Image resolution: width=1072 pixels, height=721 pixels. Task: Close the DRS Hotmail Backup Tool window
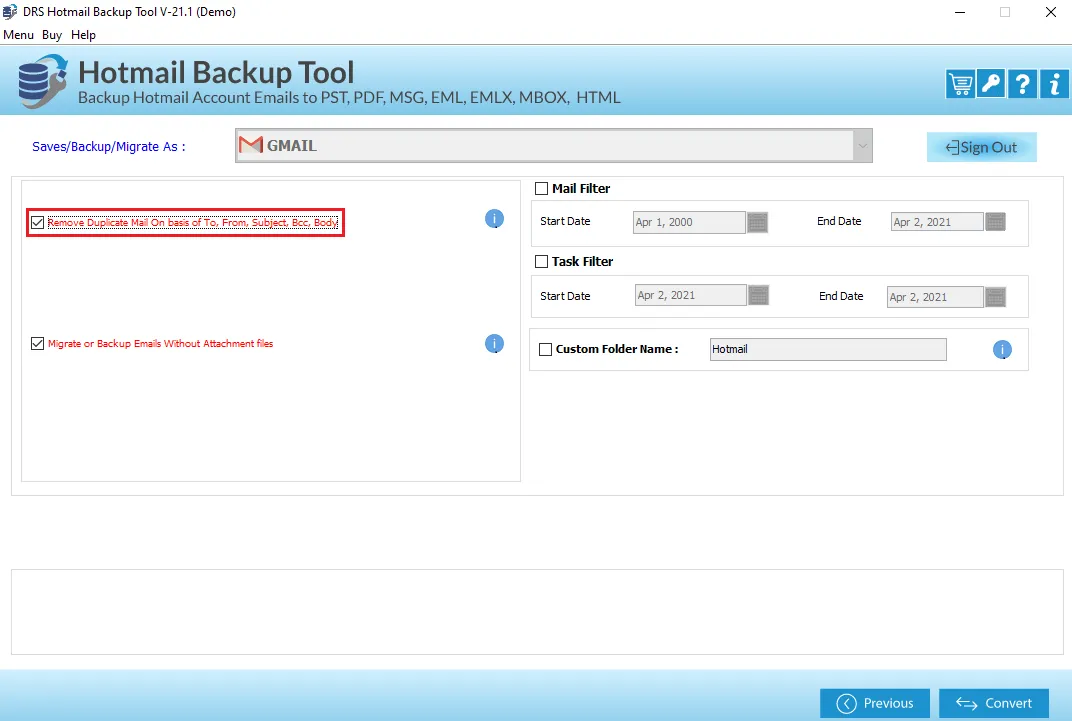pyautogui.click(x=1051, y=12)
